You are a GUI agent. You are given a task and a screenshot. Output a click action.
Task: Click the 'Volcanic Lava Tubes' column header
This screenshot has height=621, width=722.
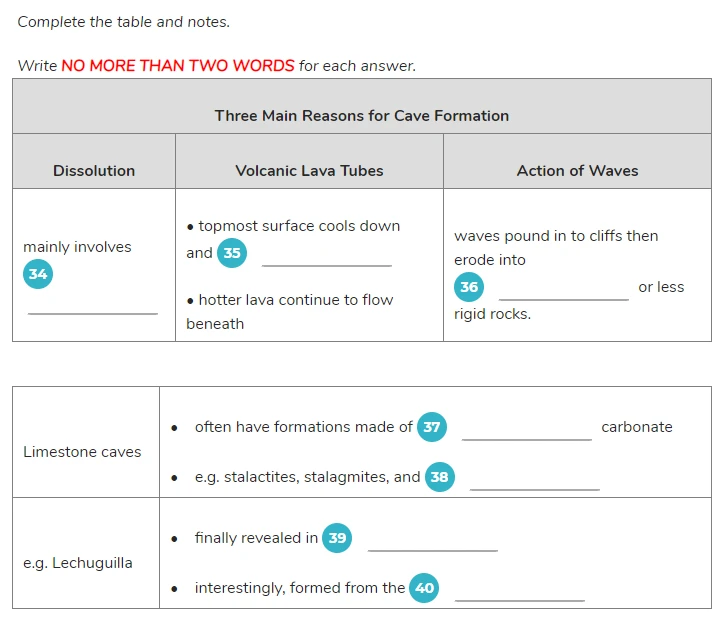[x=309, y=171]
